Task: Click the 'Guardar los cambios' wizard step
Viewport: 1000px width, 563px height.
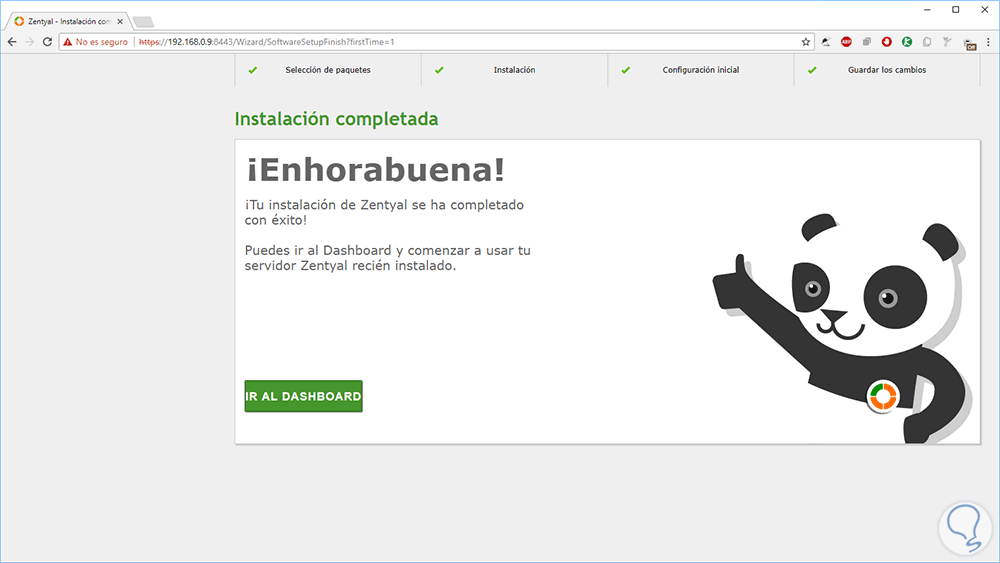Action: pos(886,69)
